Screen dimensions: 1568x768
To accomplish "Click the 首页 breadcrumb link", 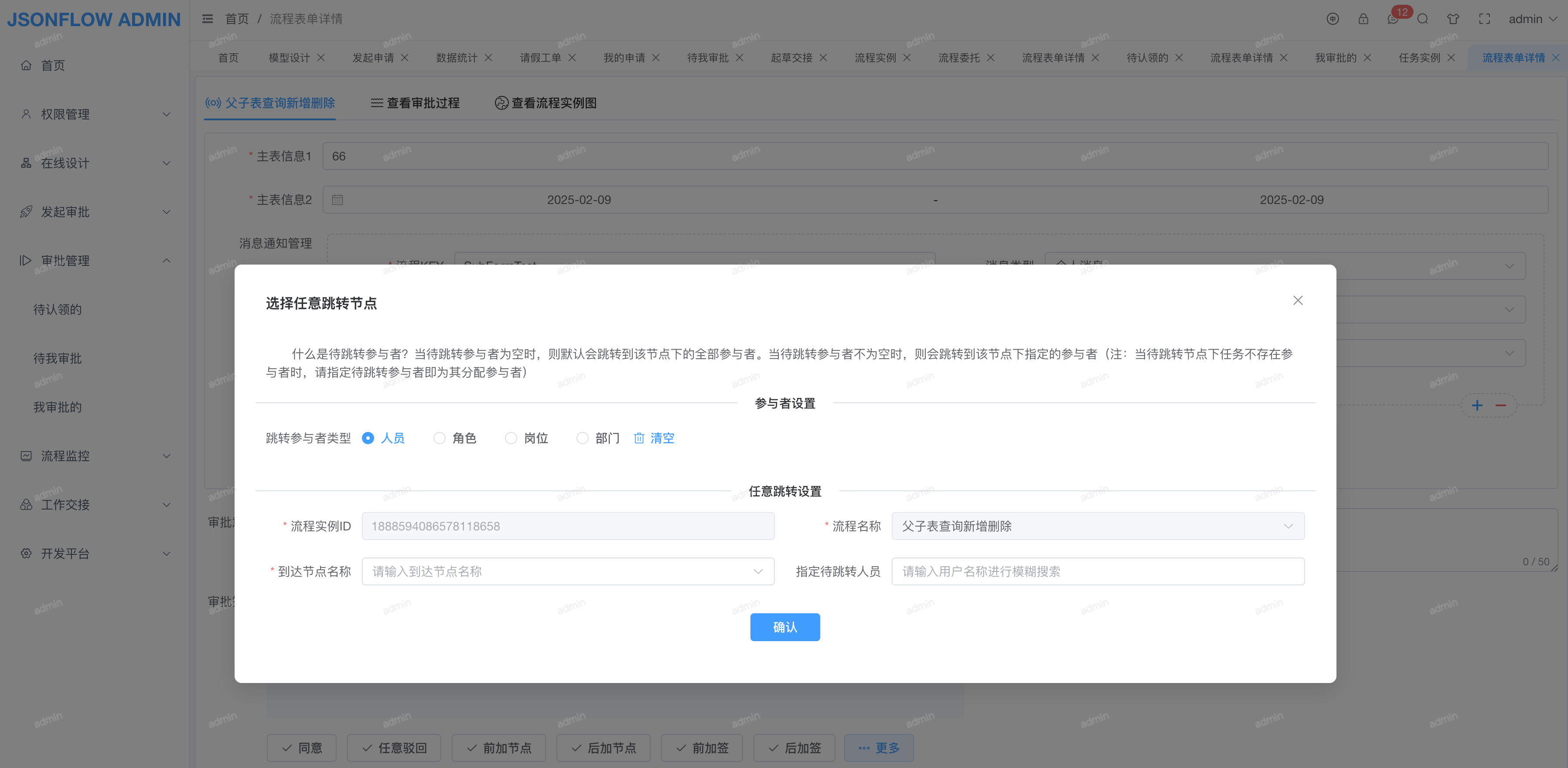I will 237,19.
